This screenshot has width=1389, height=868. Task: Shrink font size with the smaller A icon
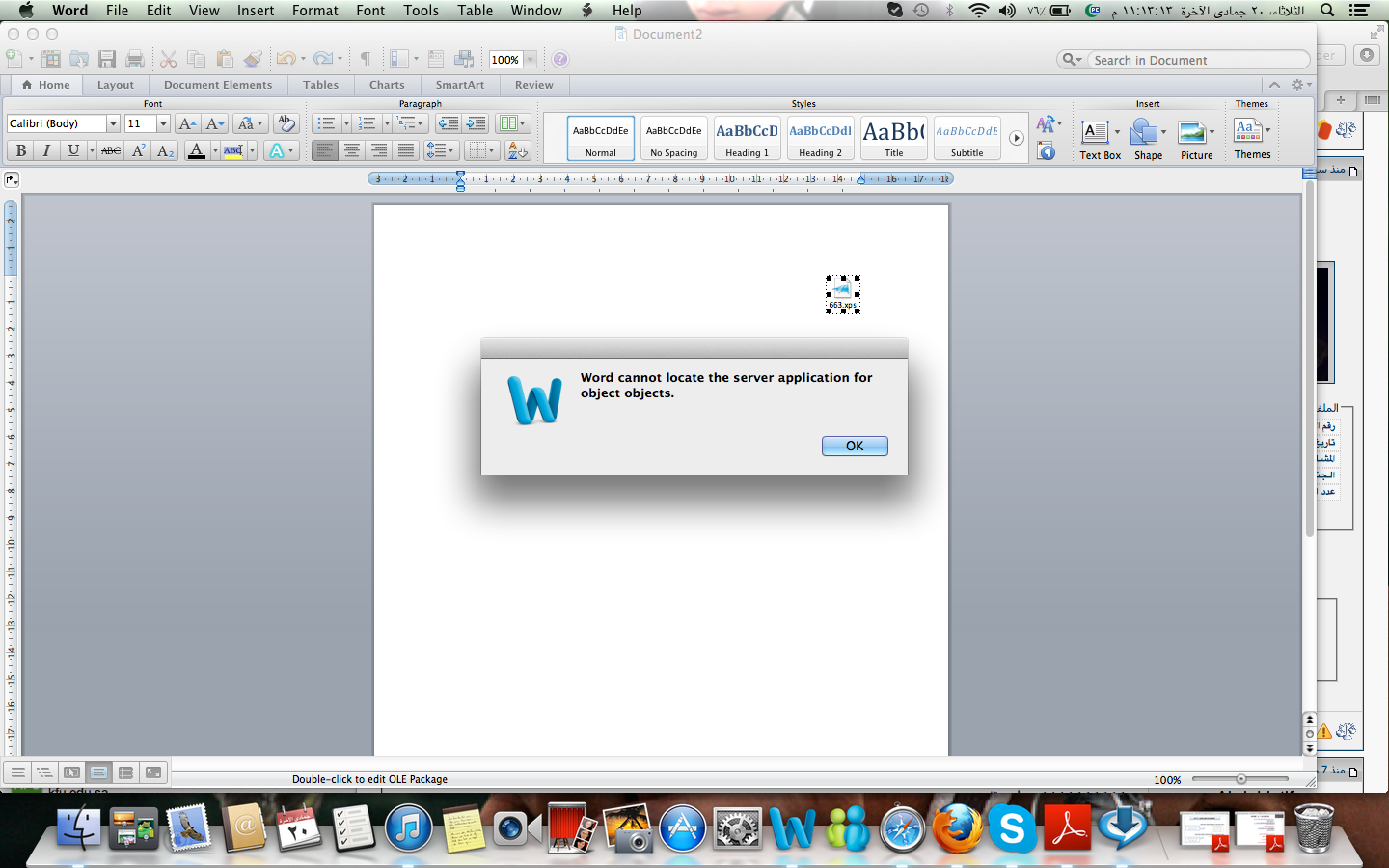tap(215, 123)
